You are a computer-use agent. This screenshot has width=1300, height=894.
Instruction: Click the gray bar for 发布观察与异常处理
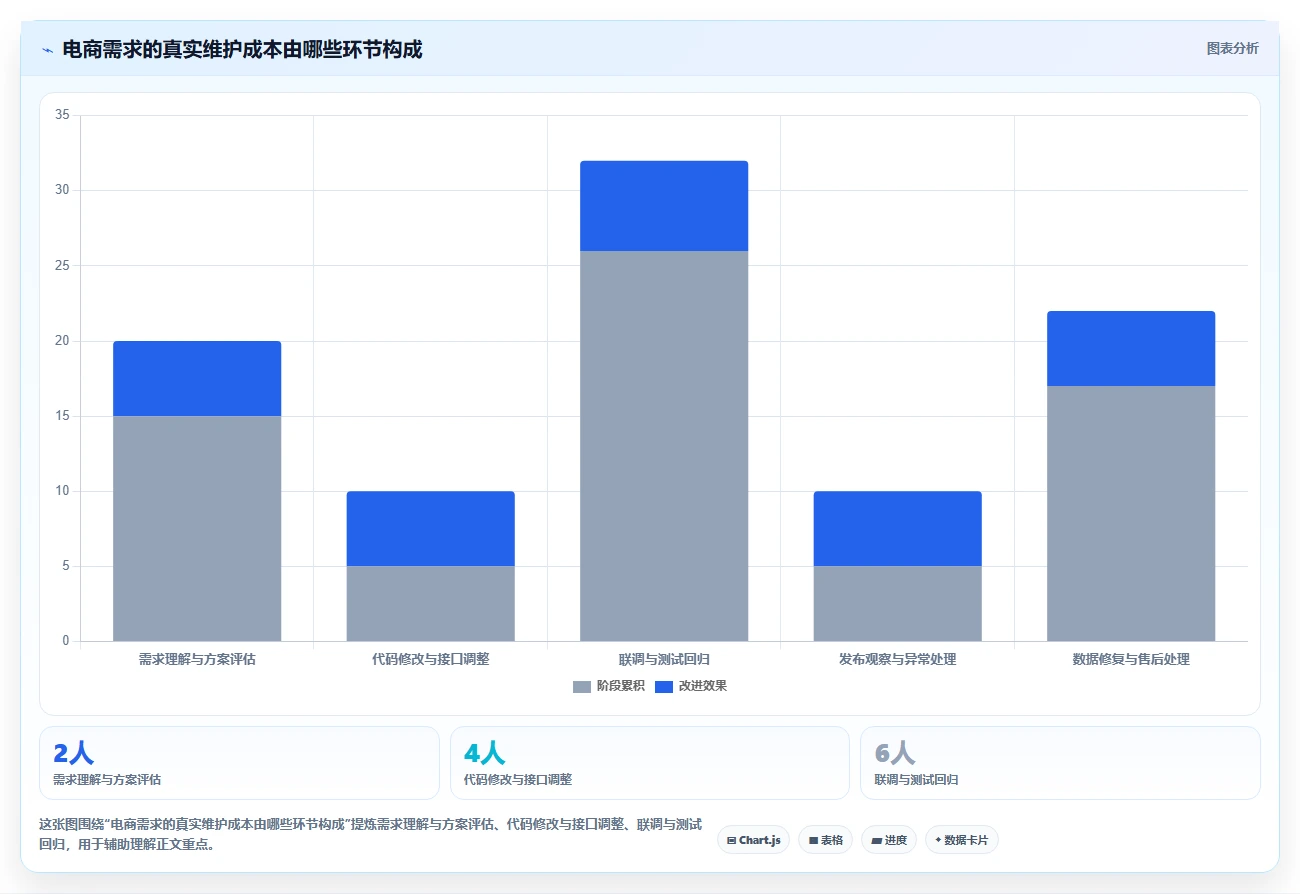(898, 603)
